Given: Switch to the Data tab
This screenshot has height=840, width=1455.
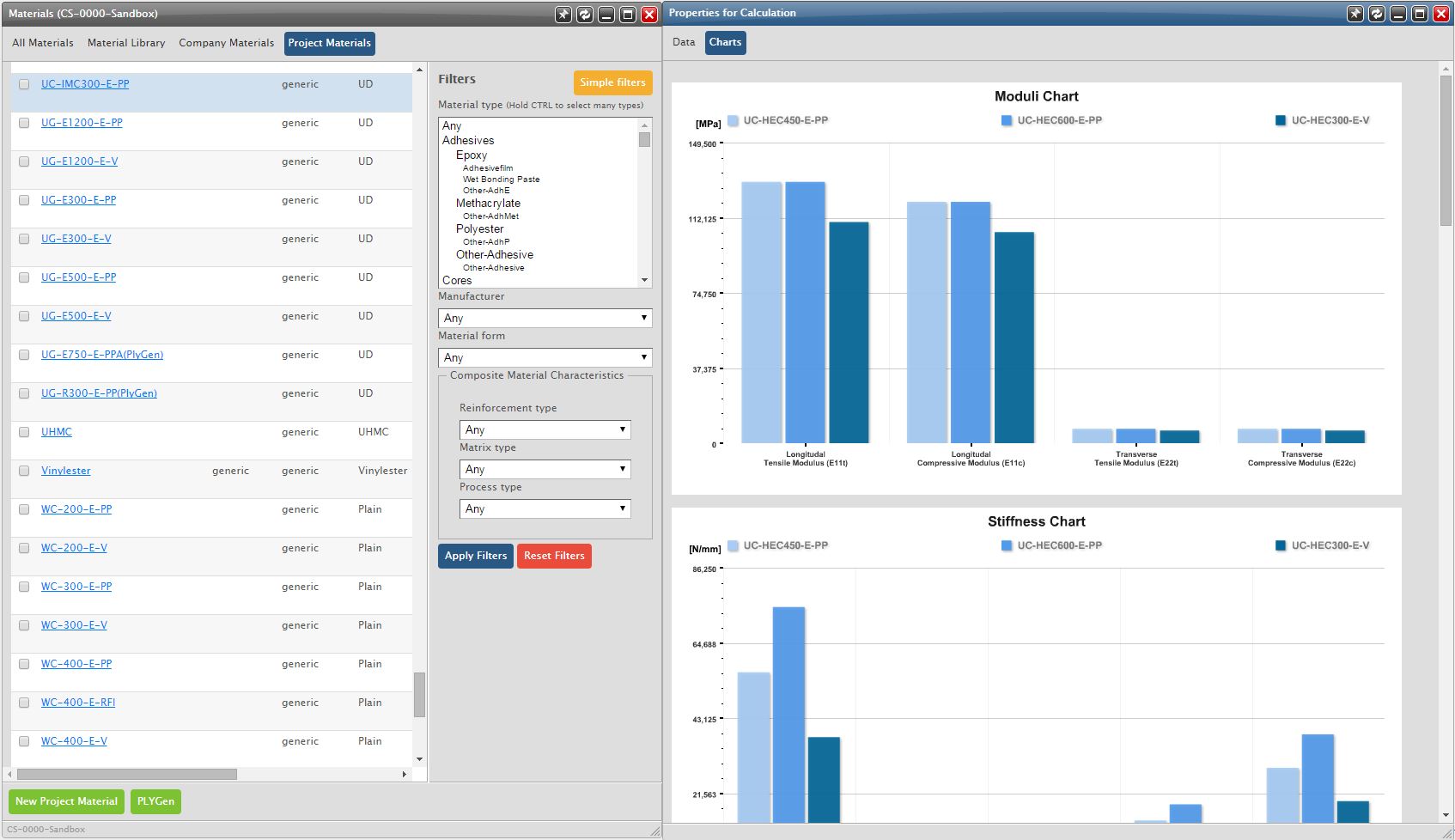Looking at the screenshot, I should pyautogui.click(x=684, y=42).
